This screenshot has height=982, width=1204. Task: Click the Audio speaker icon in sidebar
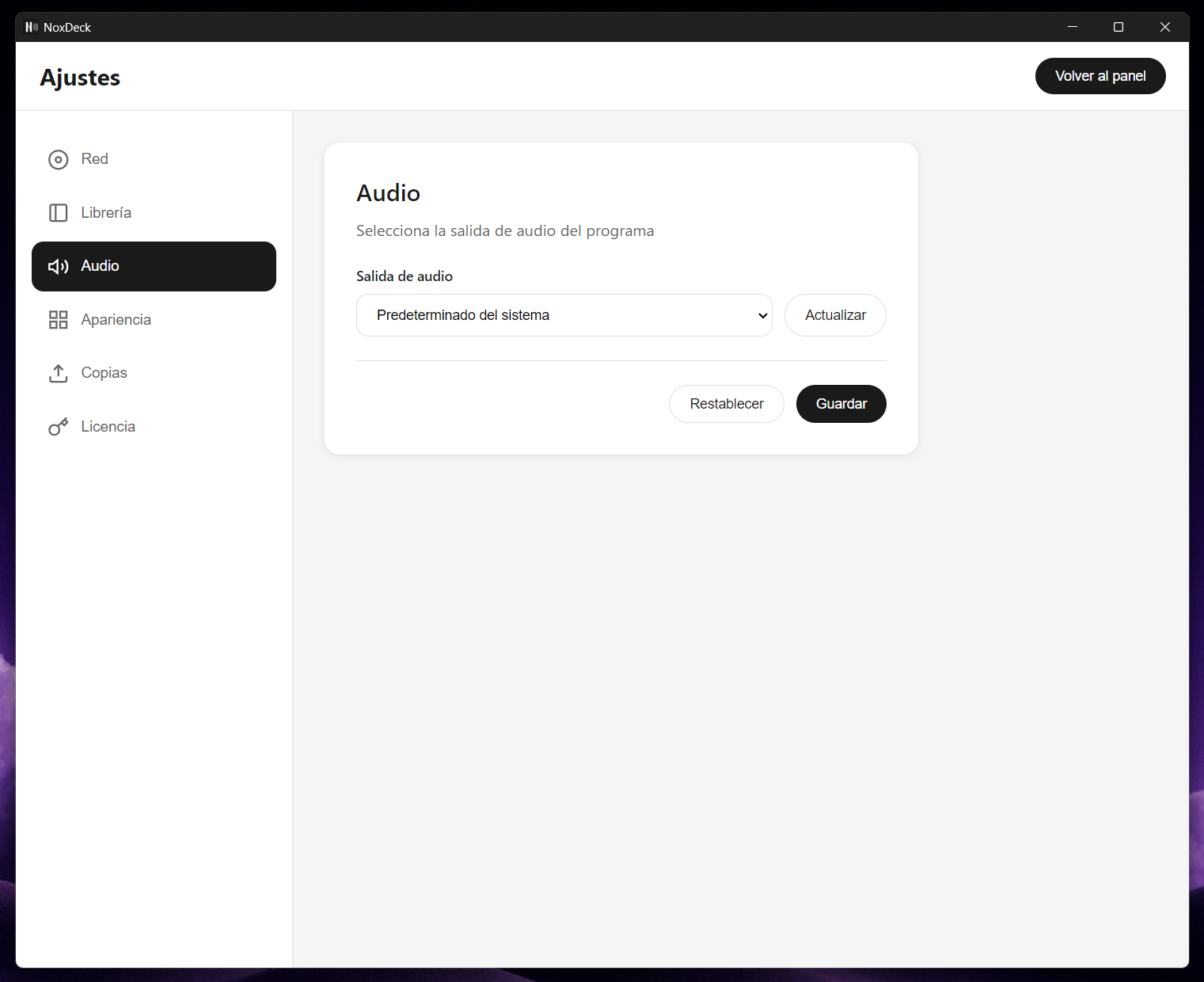point(58,266)
